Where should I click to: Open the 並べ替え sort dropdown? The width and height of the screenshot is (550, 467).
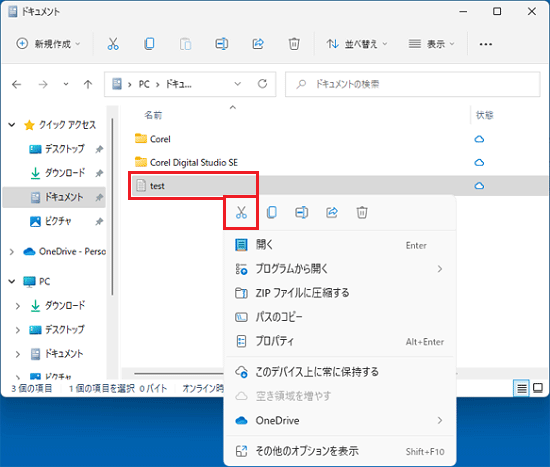pos(357,44)
